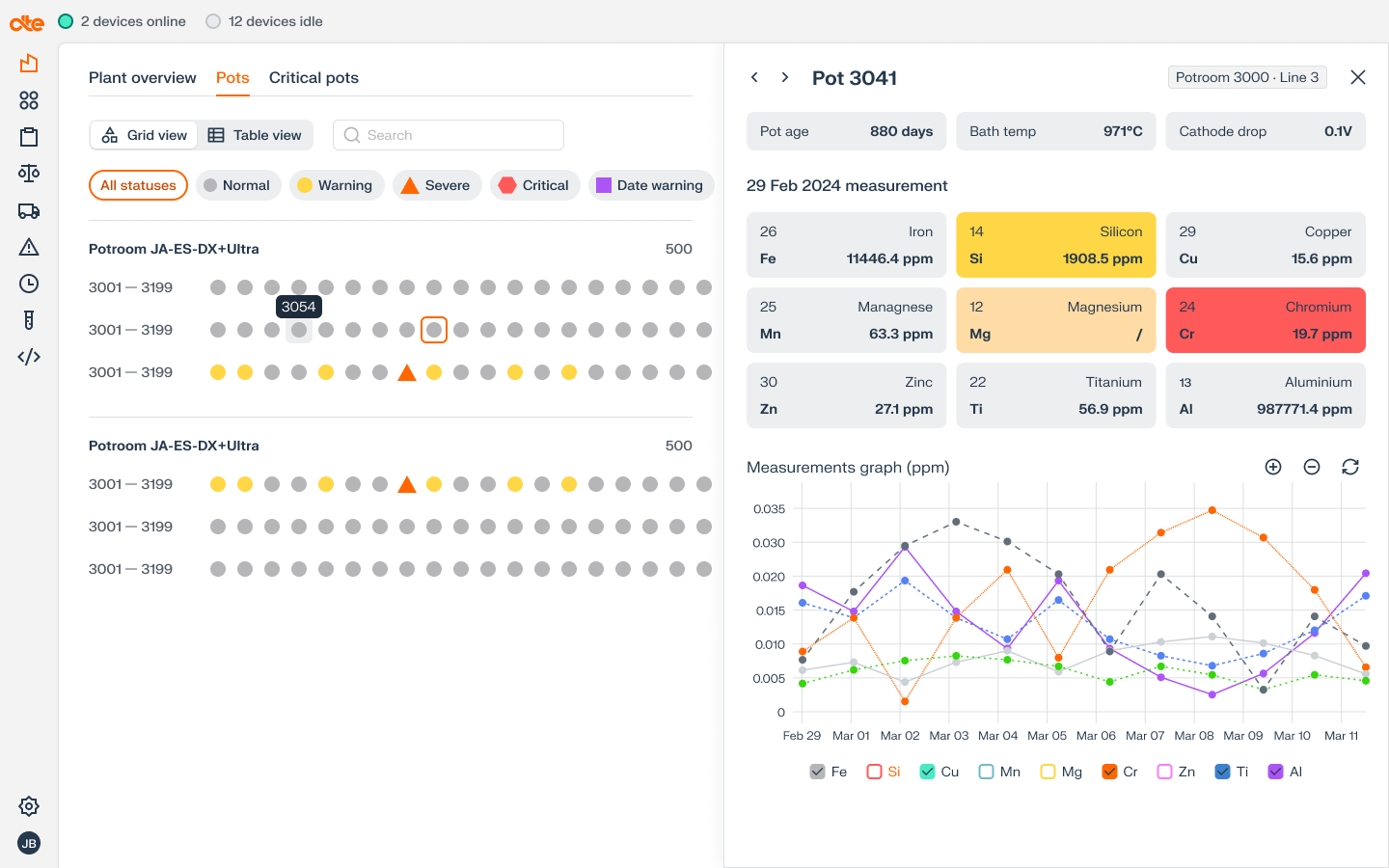Open the balance scale sidebar icon
Viewport: 1389px width, 868px height.
coord(29,174)
